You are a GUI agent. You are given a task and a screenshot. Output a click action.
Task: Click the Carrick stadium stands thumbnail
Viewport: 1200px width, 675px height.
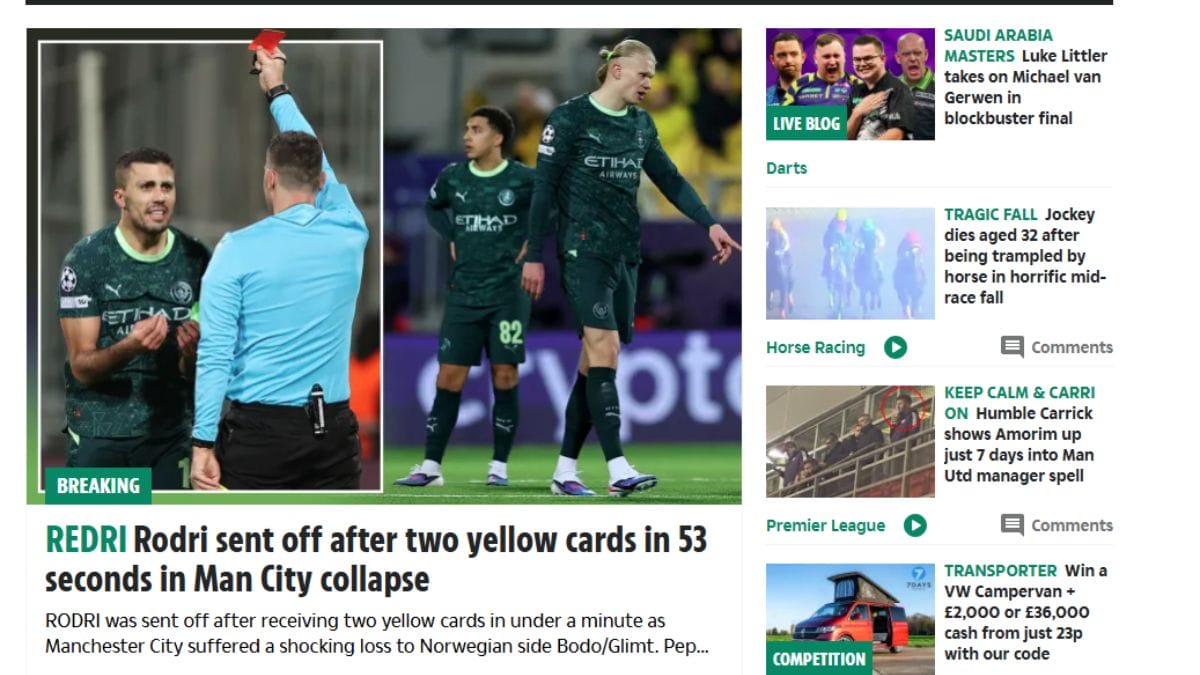(850, 441)
